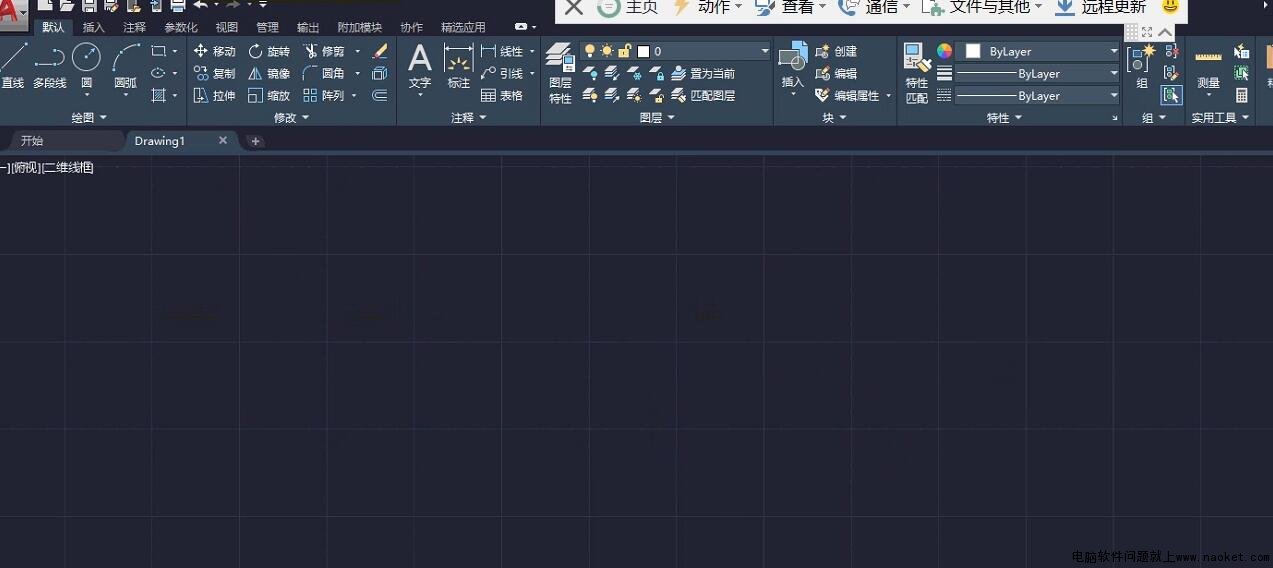Image resolution: width=1273 pixels, height=568 pixels.
Task: Click 置为当前 make current button
Action: pyautogui.click(x=702, y=73)
